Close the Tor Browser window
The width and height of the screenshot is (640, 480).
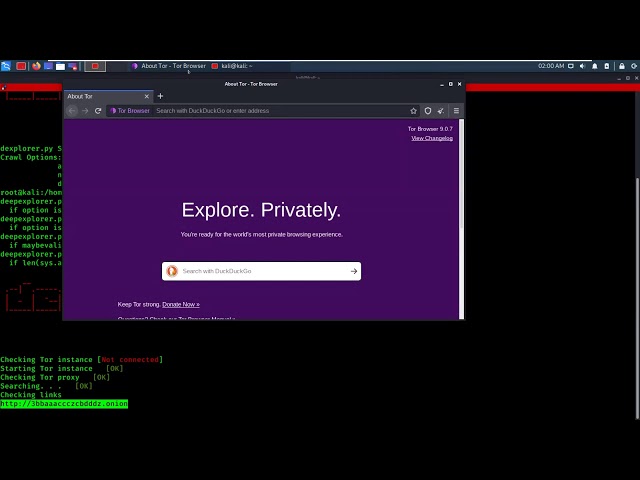click(x=460, y=84)
